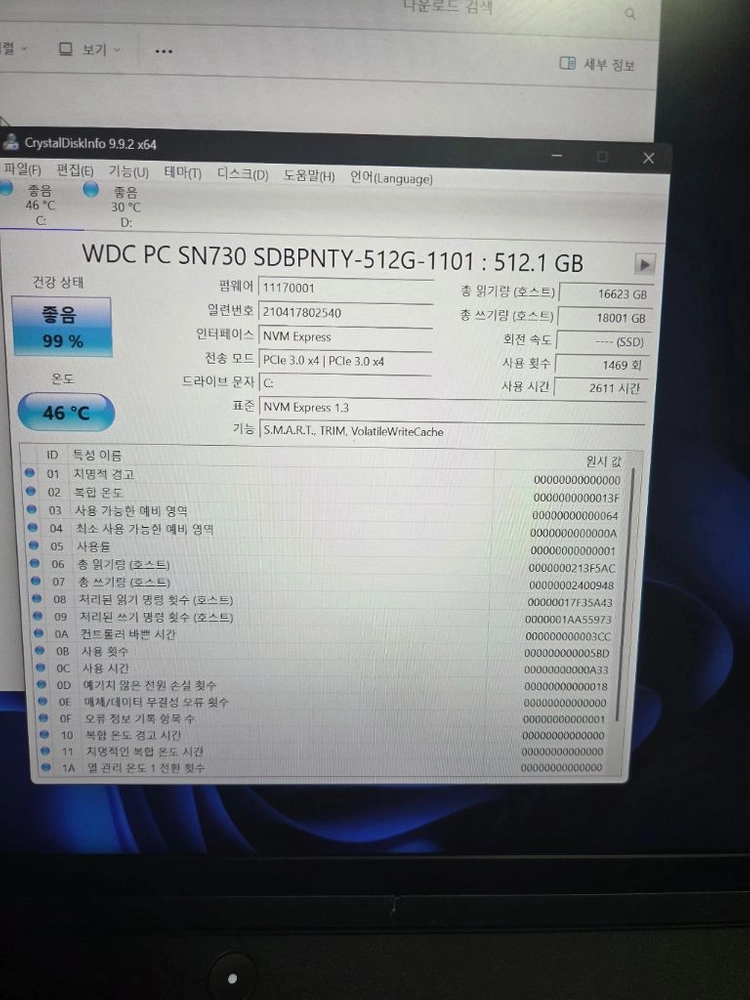The width and height of the screenshot is (750, 1000).
Task: Open the 도움말(H) menu
Action: (309, 175)
